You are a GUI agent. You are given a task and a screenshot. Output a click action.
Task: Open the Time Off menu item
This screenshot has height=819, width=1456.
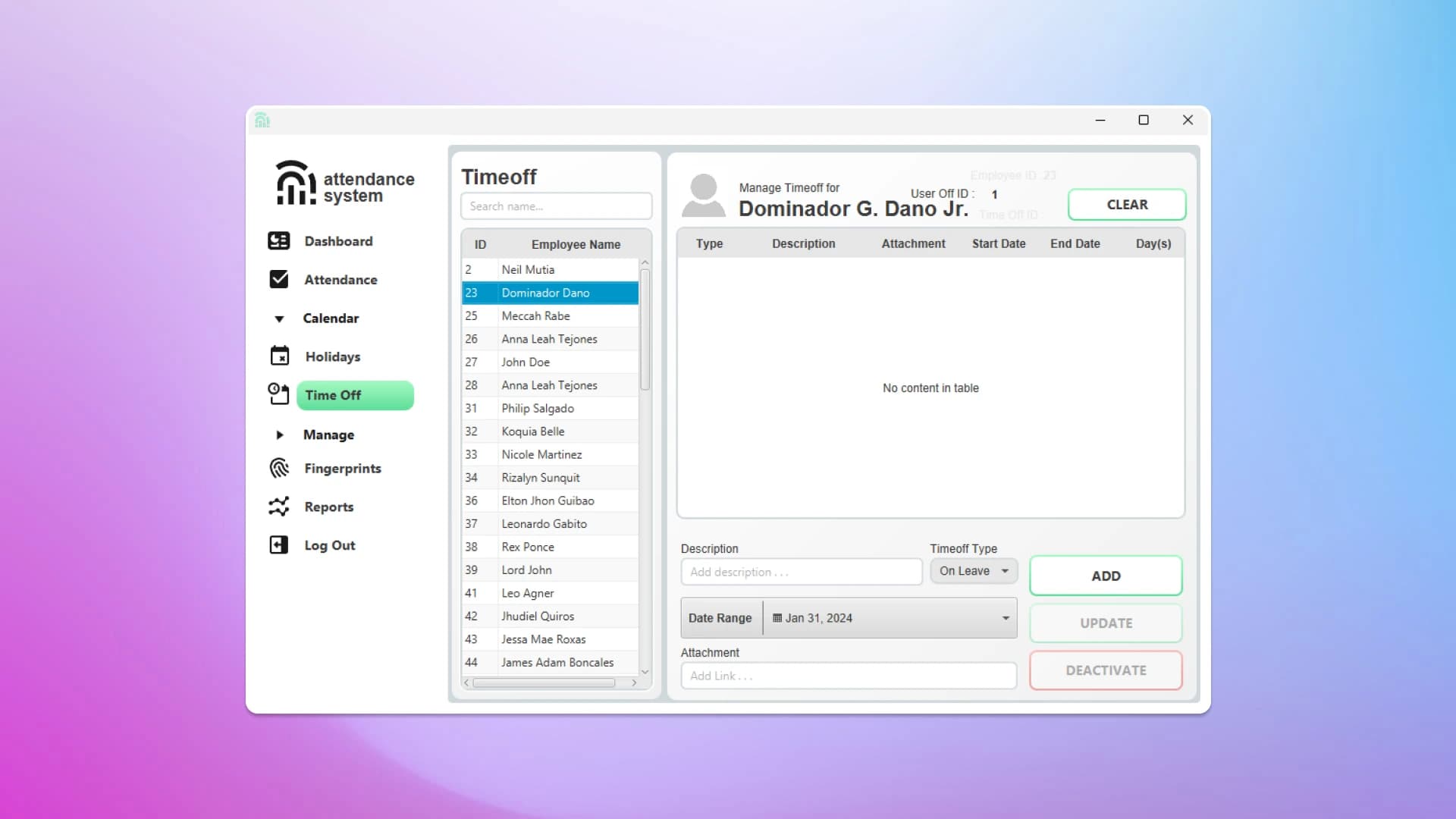(x=355, y=395)
